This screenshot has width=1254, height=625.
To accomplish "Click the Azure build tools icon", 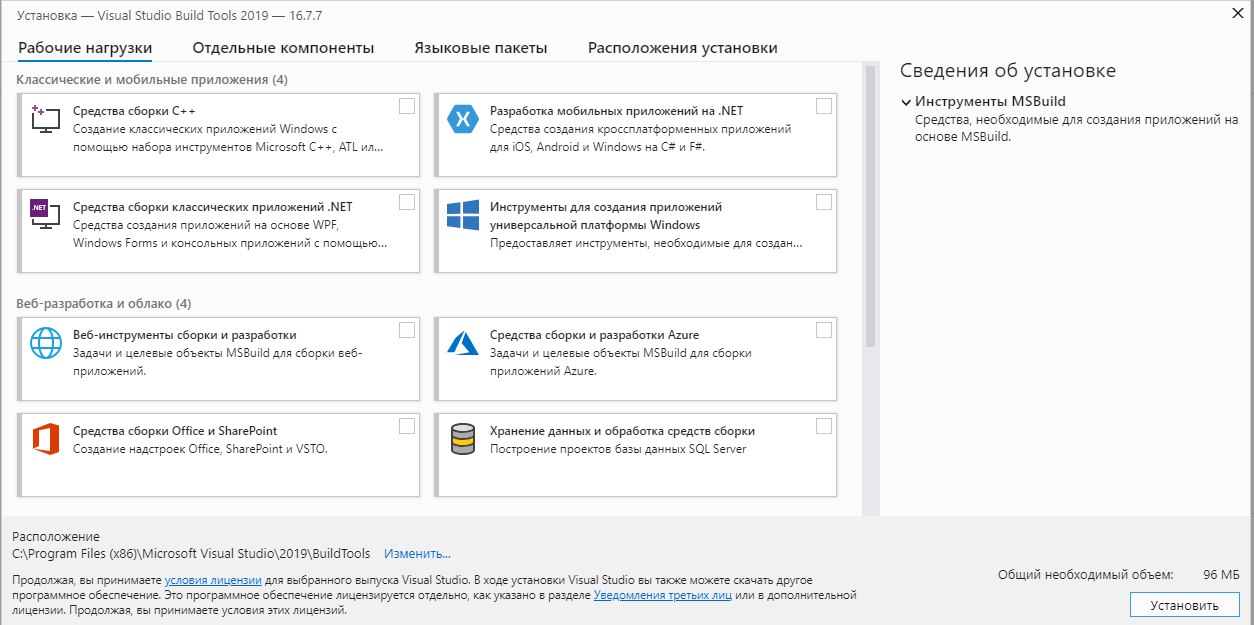I will point(462,343).
